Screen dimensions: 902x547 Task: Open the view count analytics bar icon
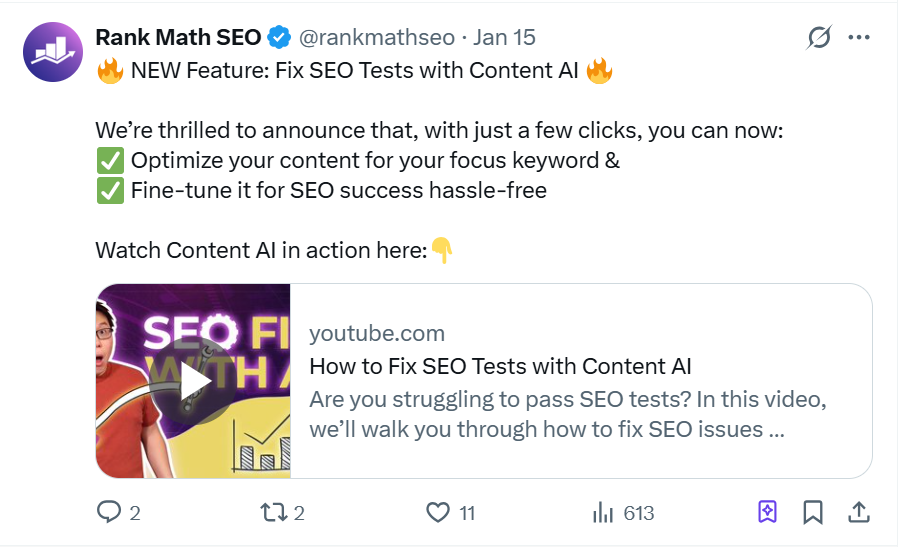click(x=603, y=513)
